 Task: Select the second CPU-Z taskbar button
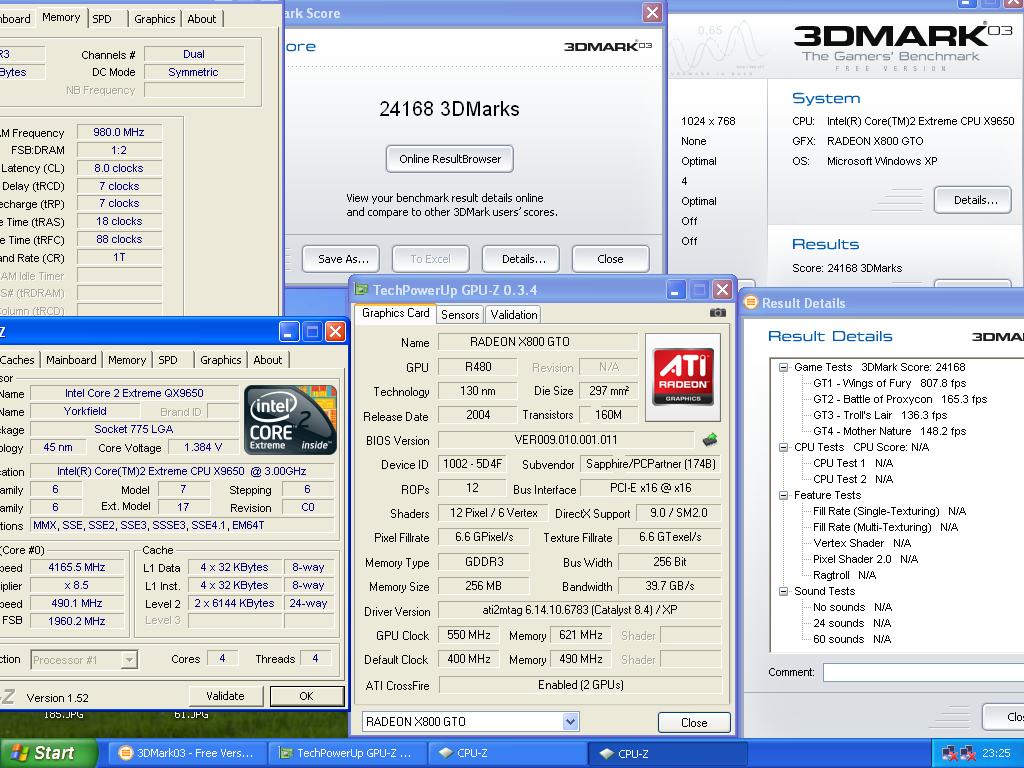coord(667,753)
